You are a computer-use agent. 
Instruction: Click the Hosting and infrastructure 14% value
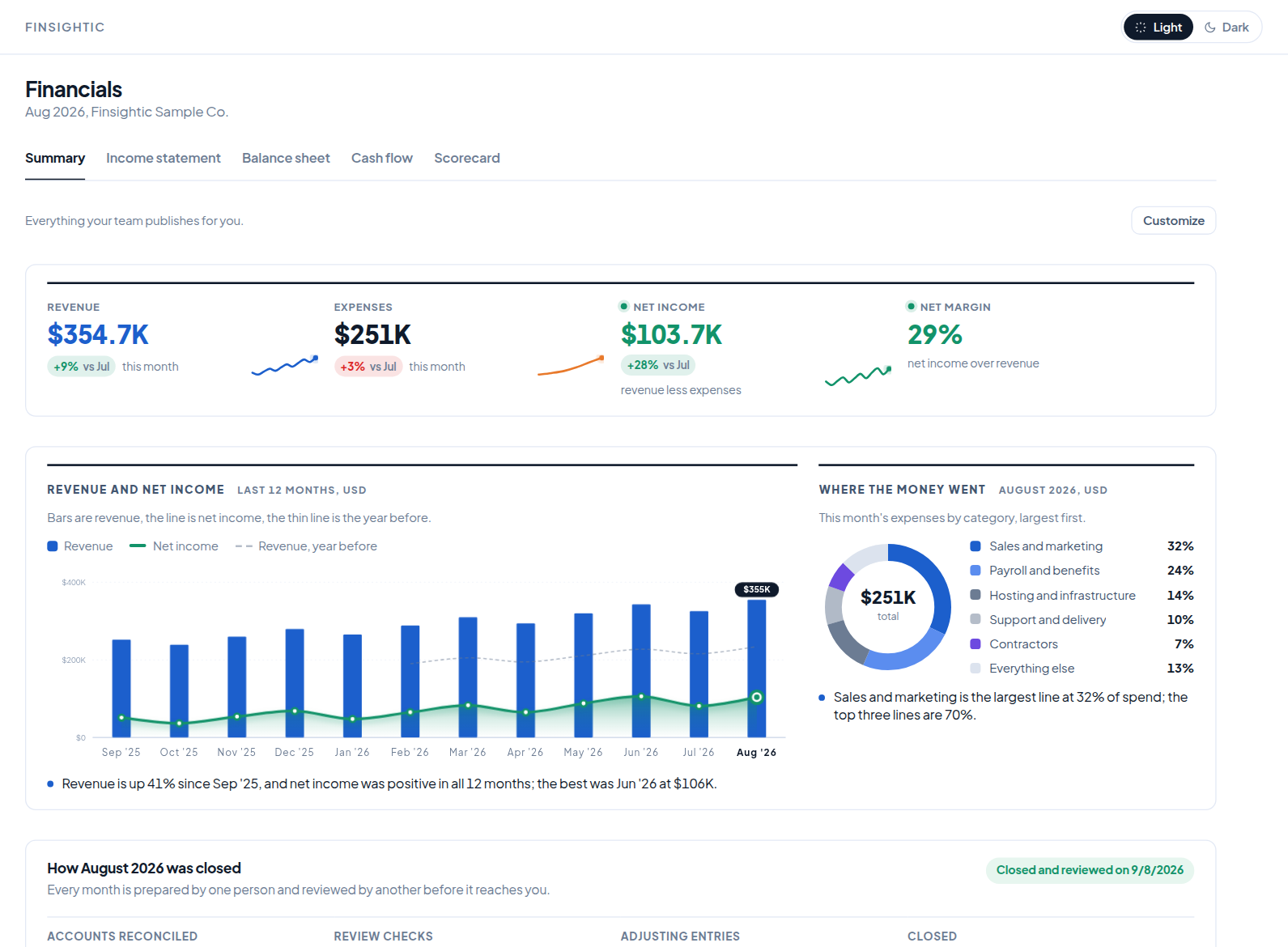coord(1180,596)
